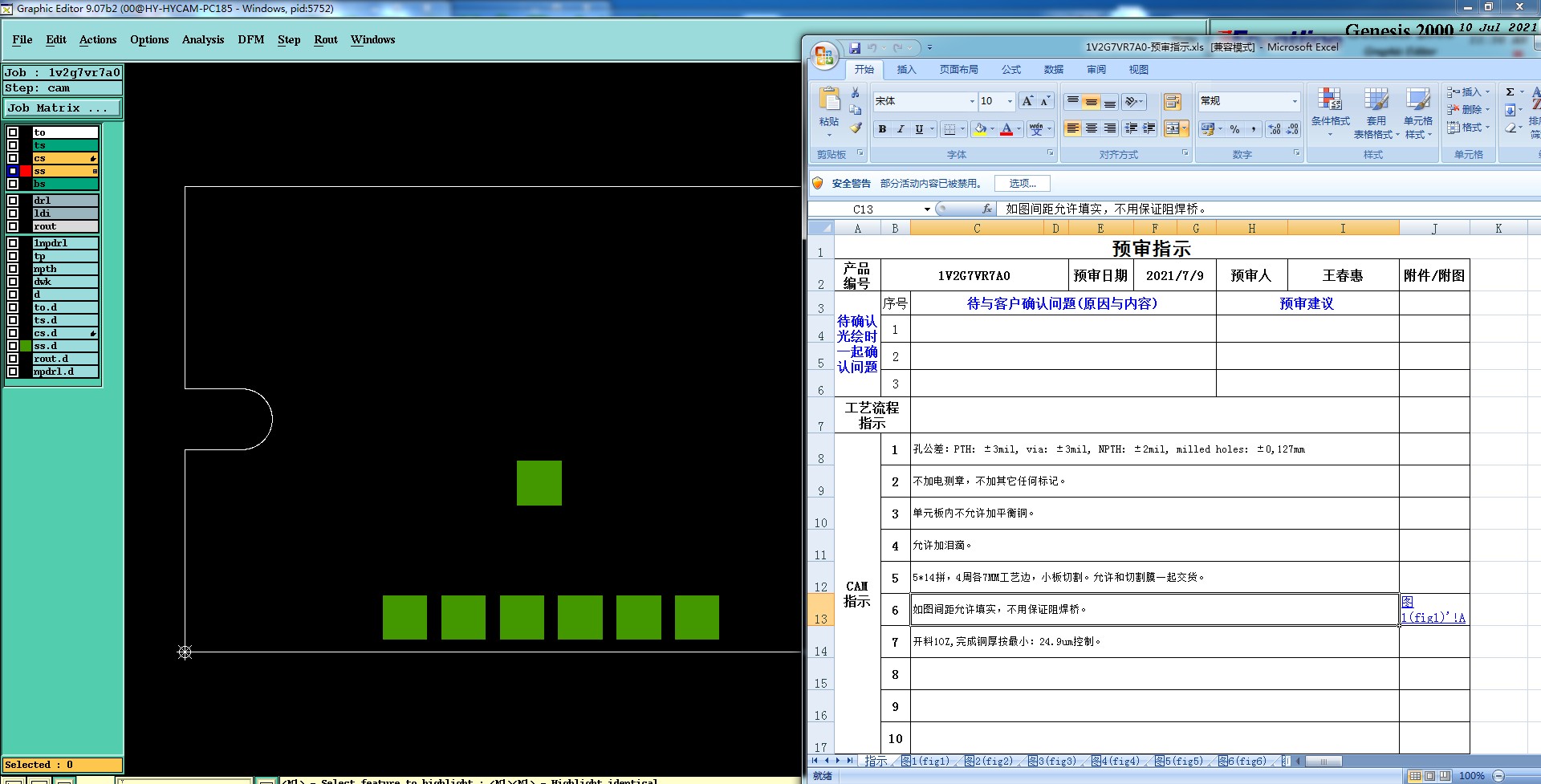Image resolution: width=1541 pixels, height=784 pixels.
Task: Toggle the 'npdrl.d' layer checkbox
Action: point(13,372)
